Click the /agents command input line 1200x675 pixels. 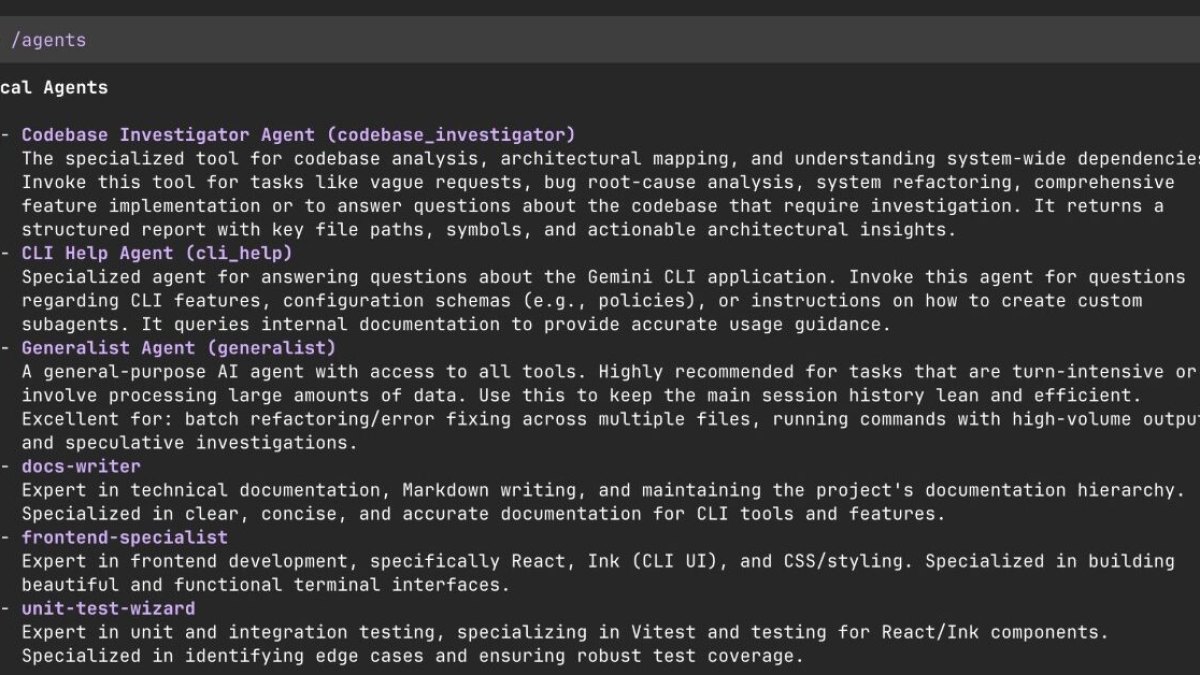point(600,40)
